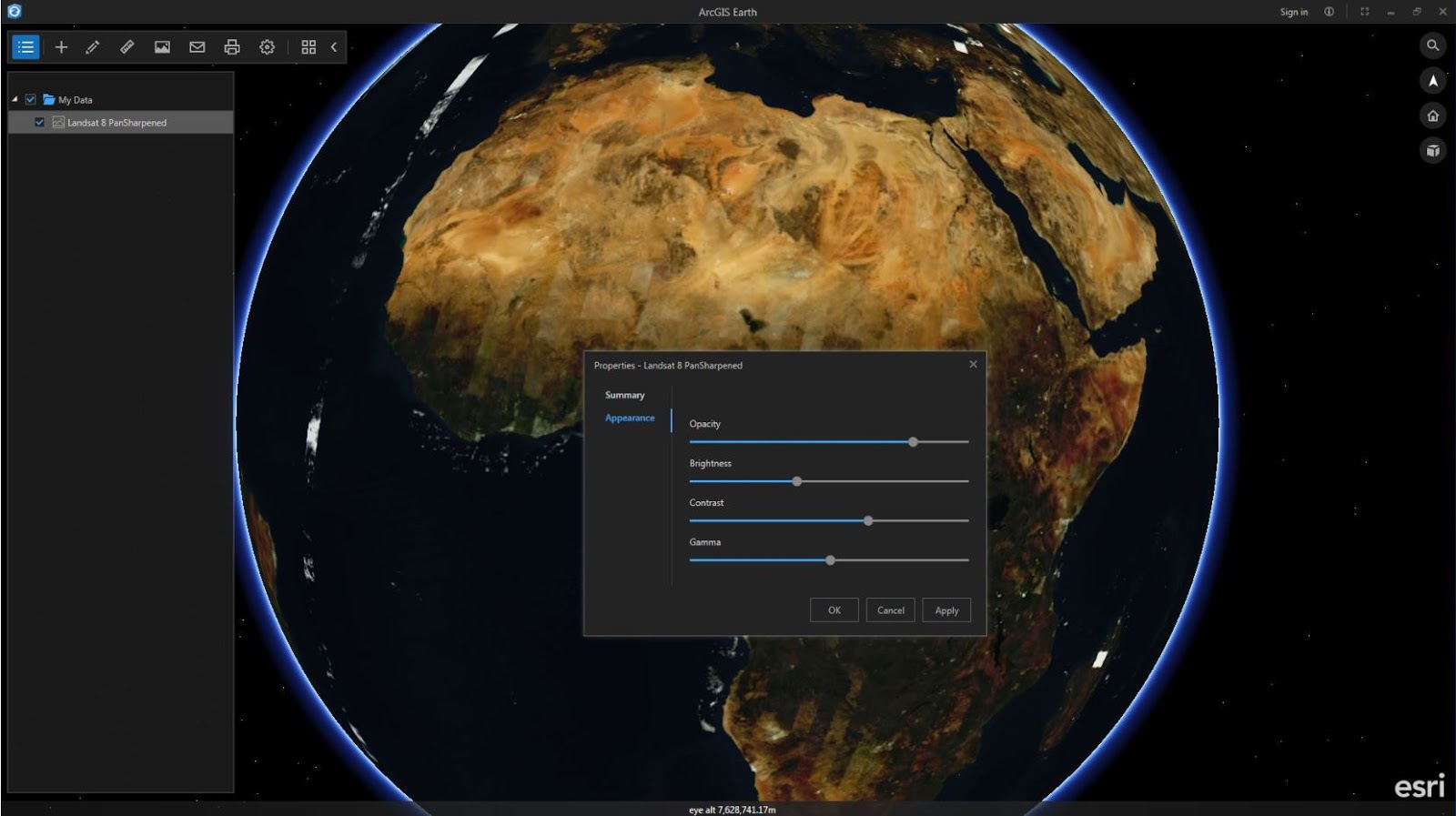
Task: Select the Draw pencil tool
Action: (93, 47)
